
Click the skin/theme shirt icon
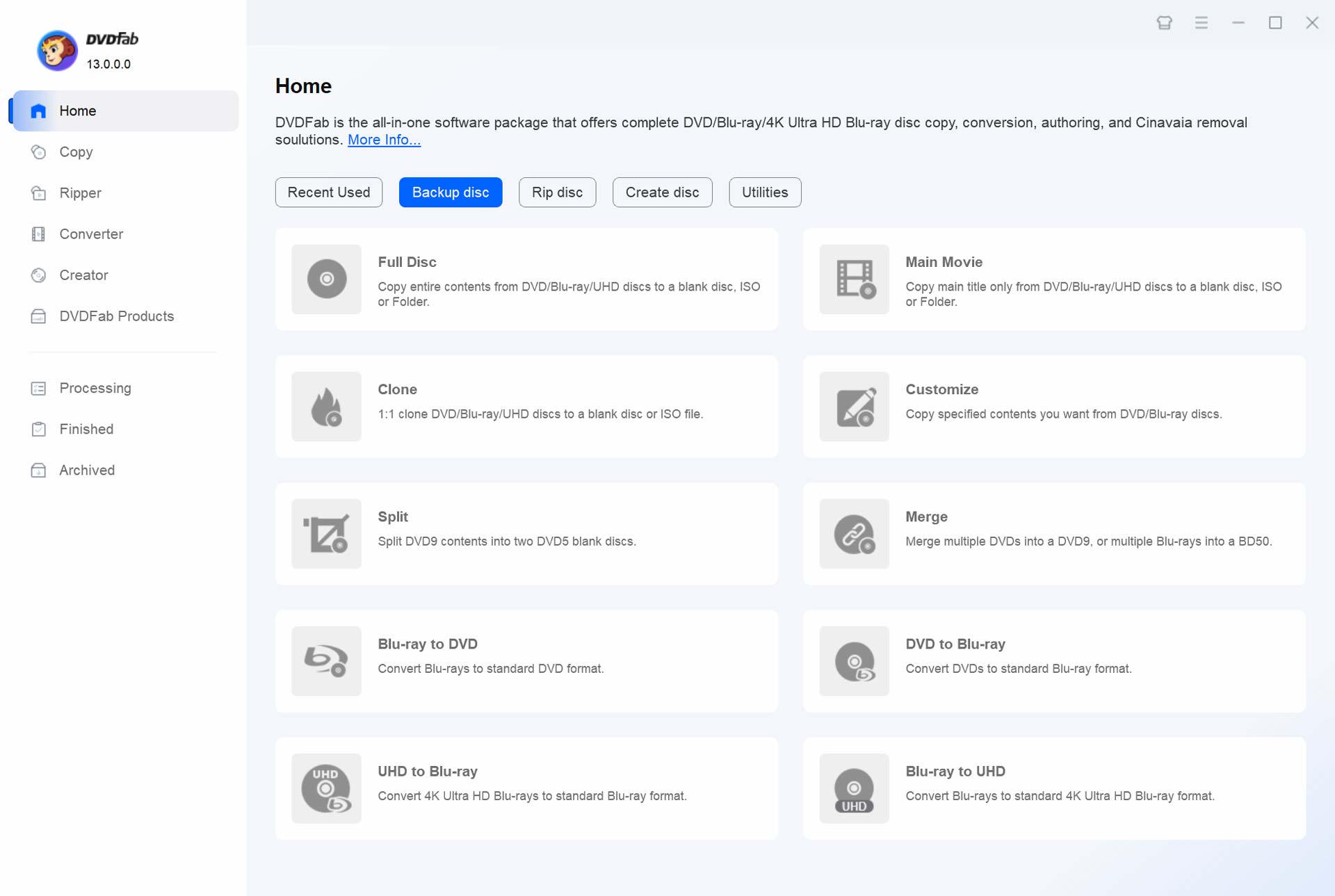pos(1164,23)
